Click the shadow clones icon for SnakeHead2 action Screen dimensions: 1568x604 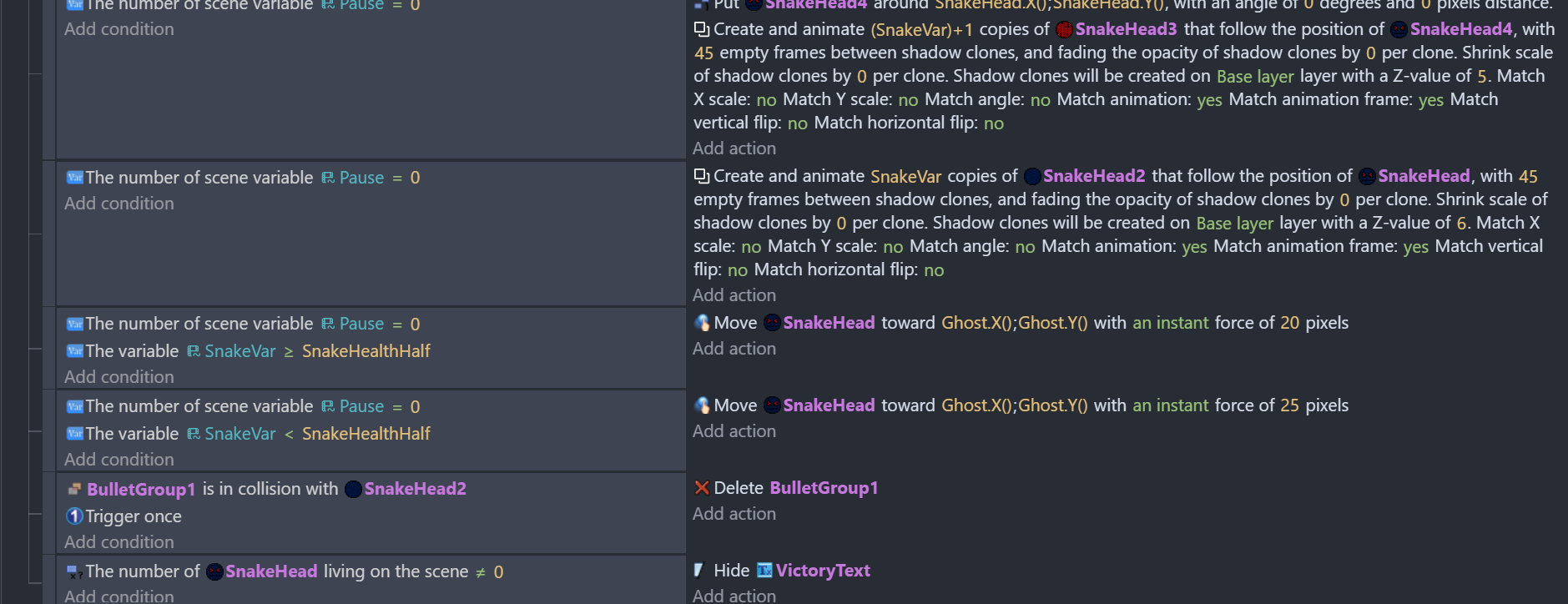point(702,176)
